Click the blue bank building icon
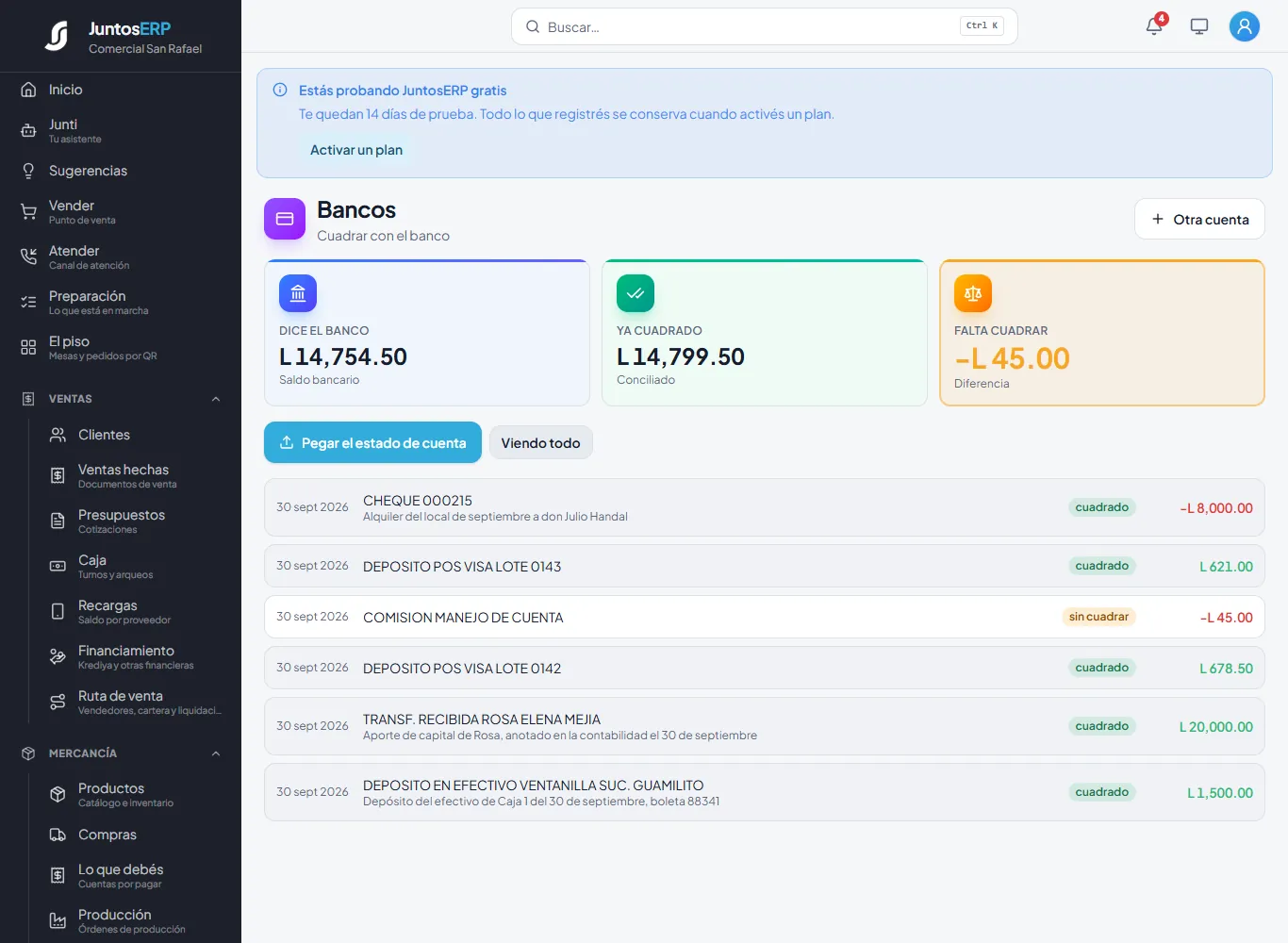This screenshot has width=1288, height=943. [298, 293]
